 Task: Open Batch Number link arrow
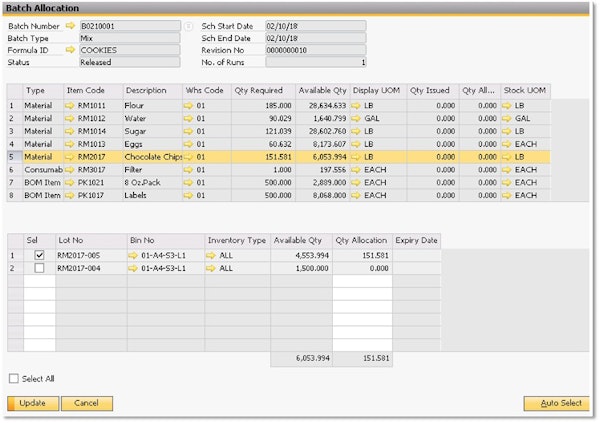pyautogui.click(x=70, y=26)
